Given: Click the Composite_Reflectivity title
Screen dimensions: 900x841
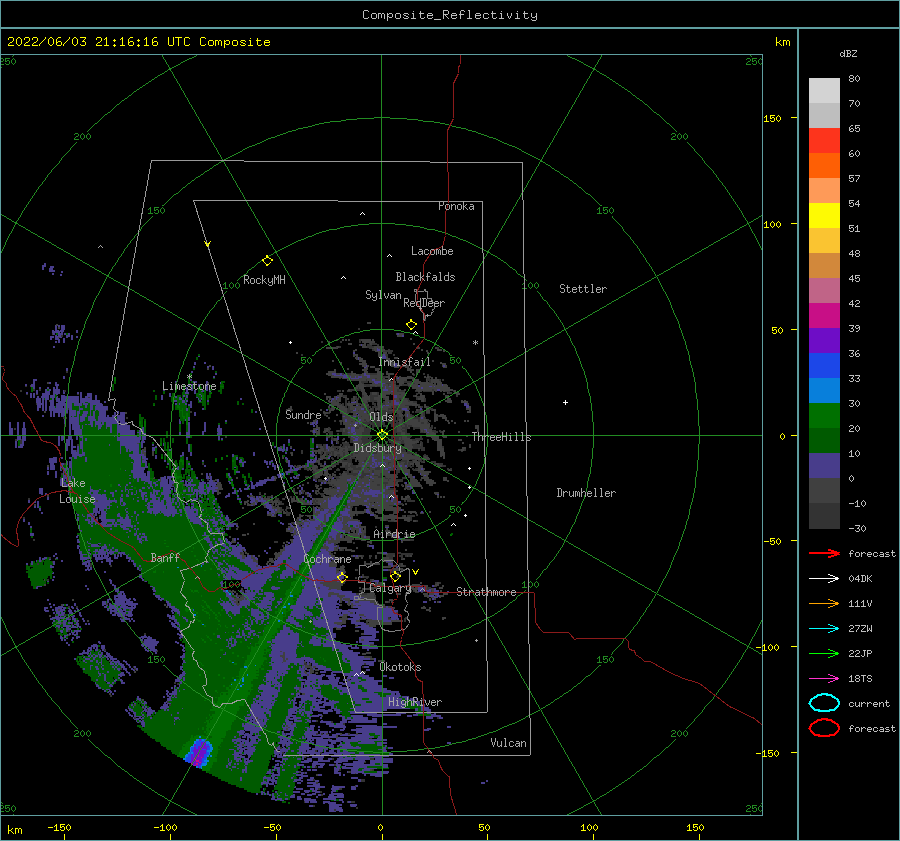Looking at the screenshot, I should (450, 15).
